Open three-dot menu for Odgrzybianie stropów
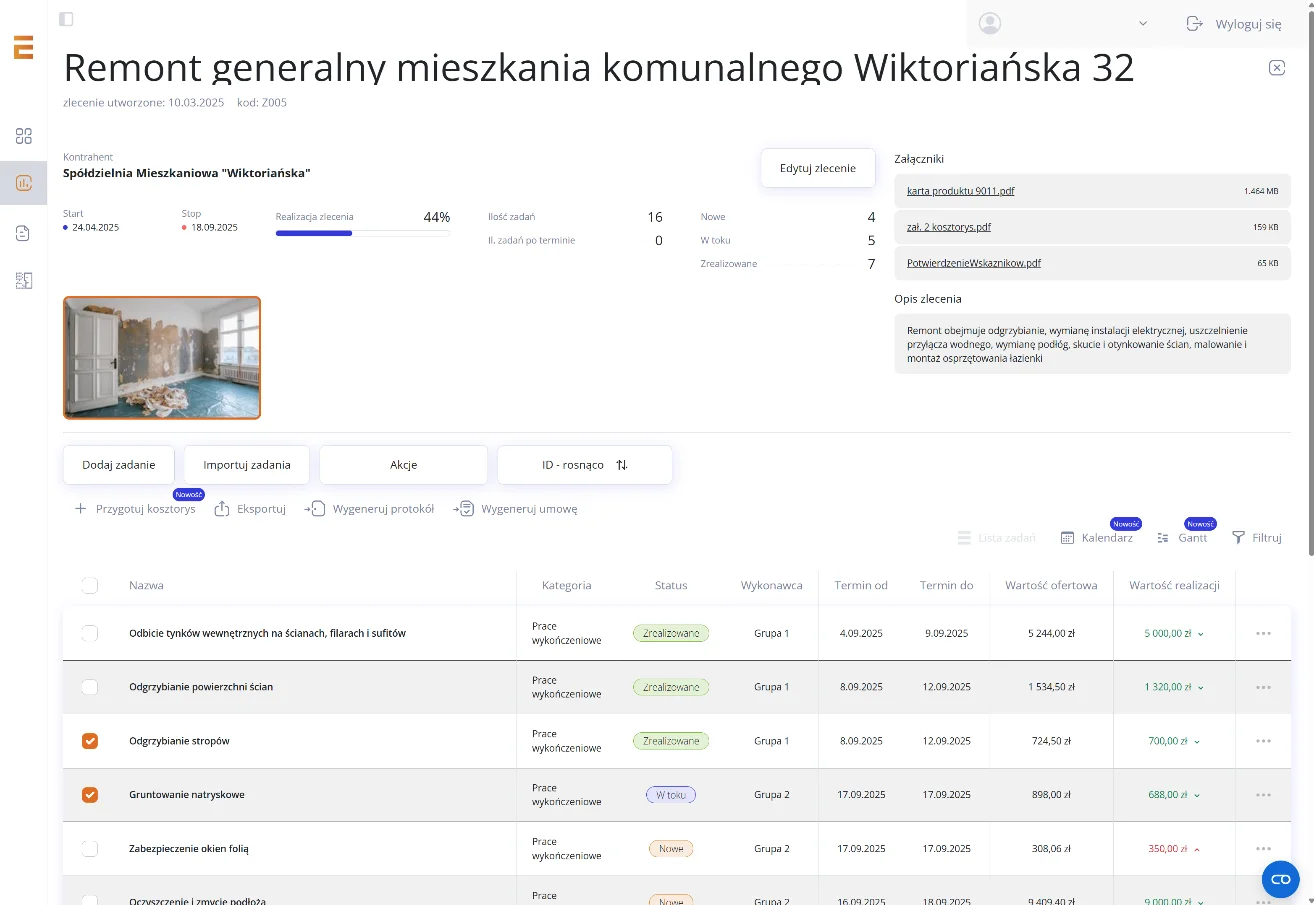Screen dimensions: 1314x905 pos(1263,741)
